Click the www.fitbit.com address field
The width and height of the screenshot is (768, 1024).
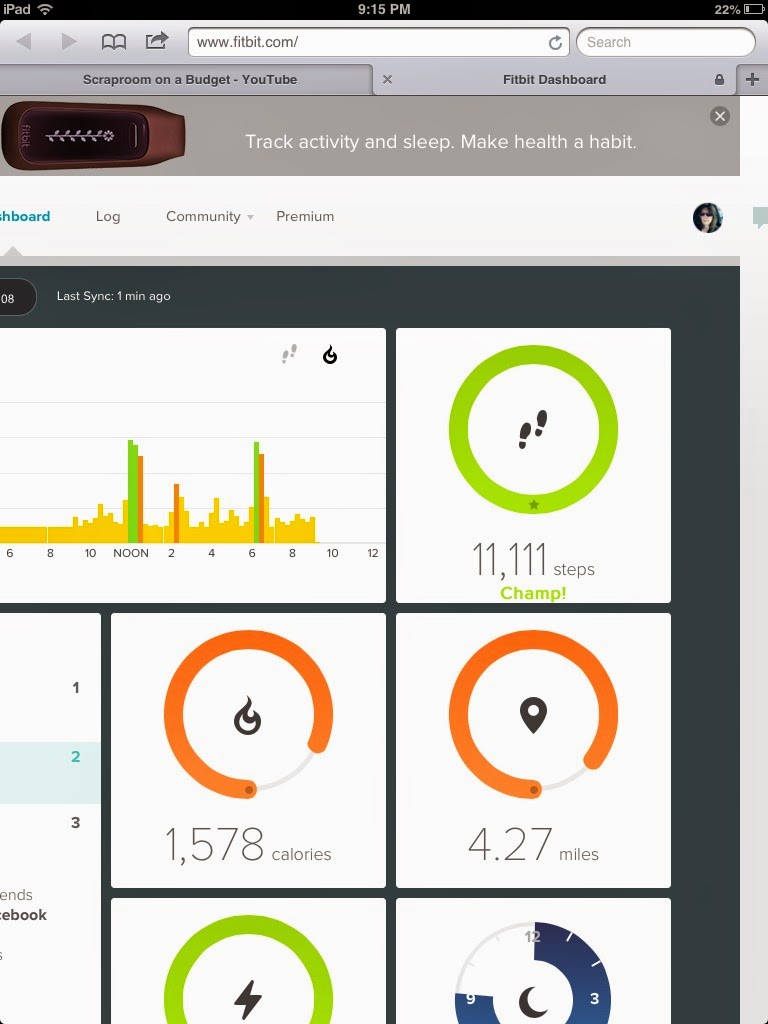pyautogui.click(x=379, y=42)
